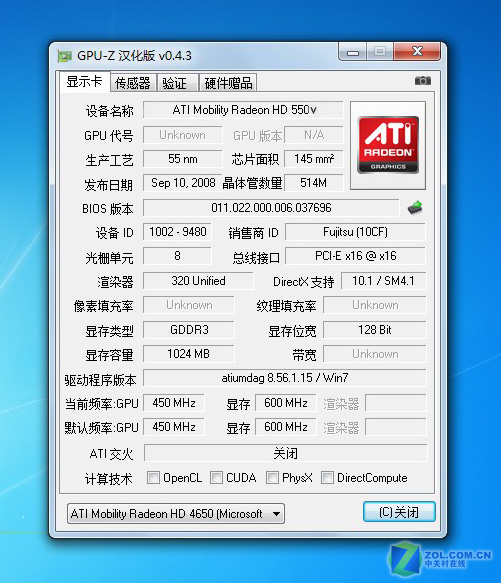
Task: Click the 514M transistor count value
Action: (314, 183)
